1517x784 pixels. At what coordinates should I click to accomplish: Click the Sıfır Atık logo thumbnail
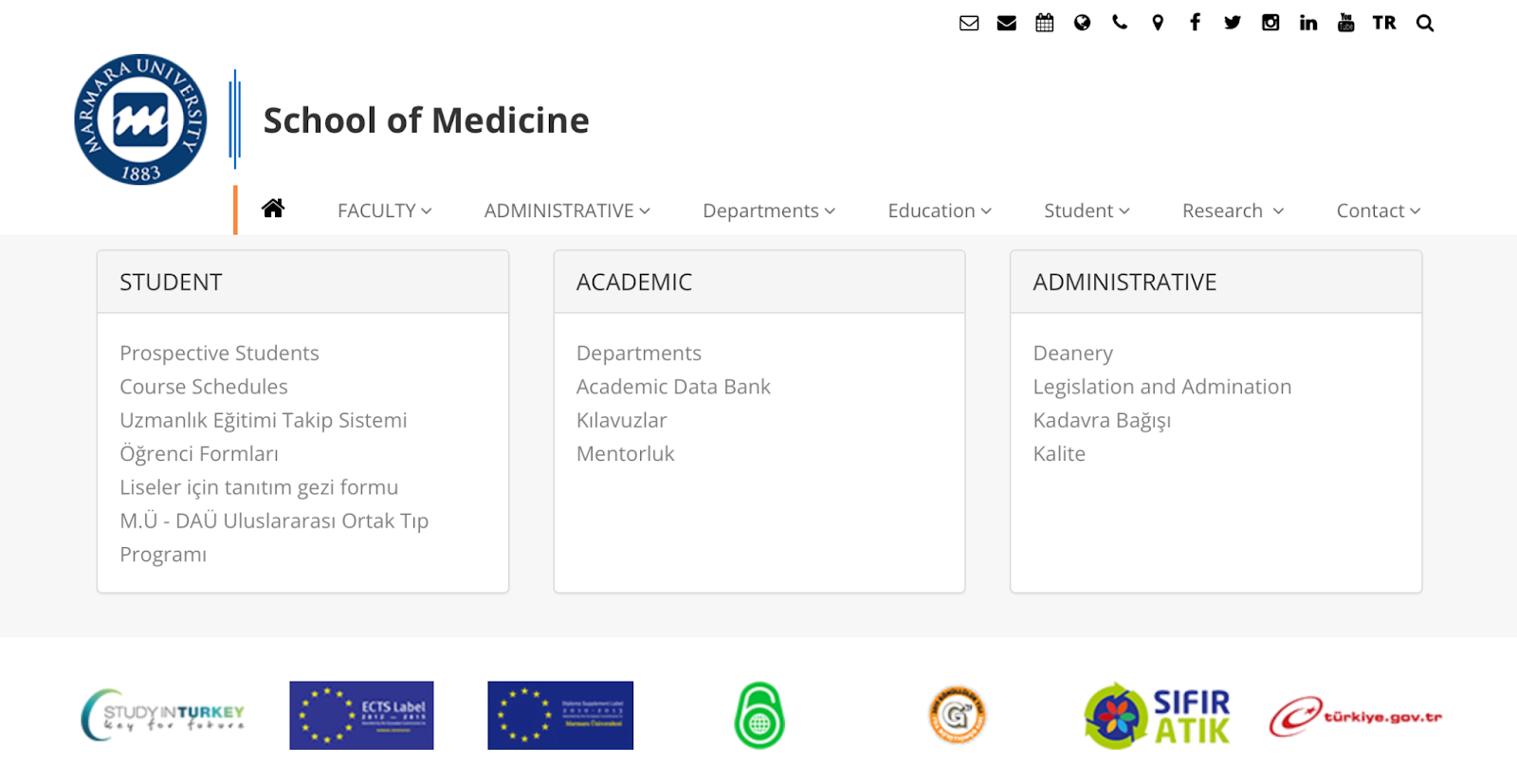(1157, 716)
